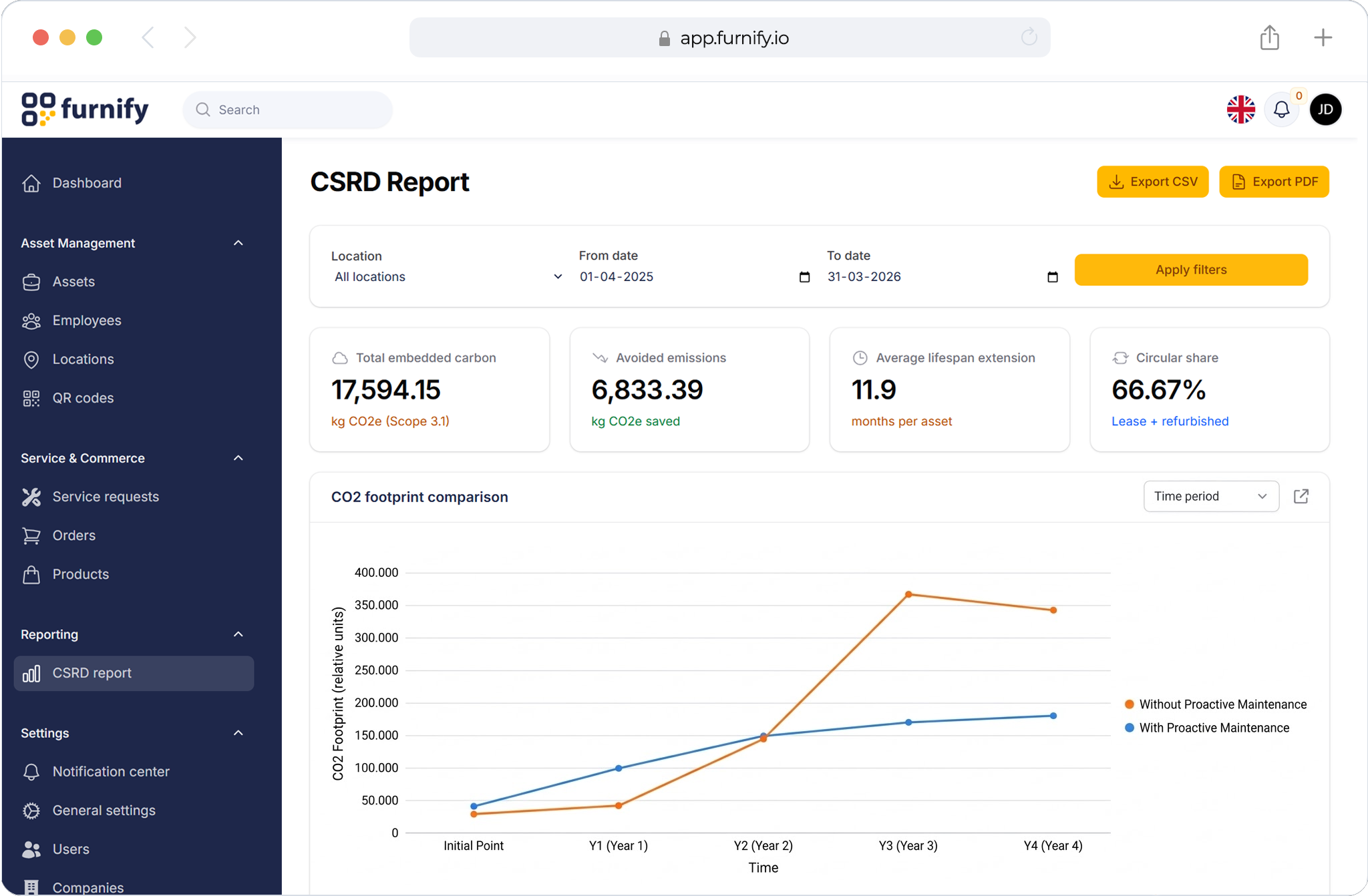Open To date calendar picker icon
1368x896 pixels.
[1052, 277]
